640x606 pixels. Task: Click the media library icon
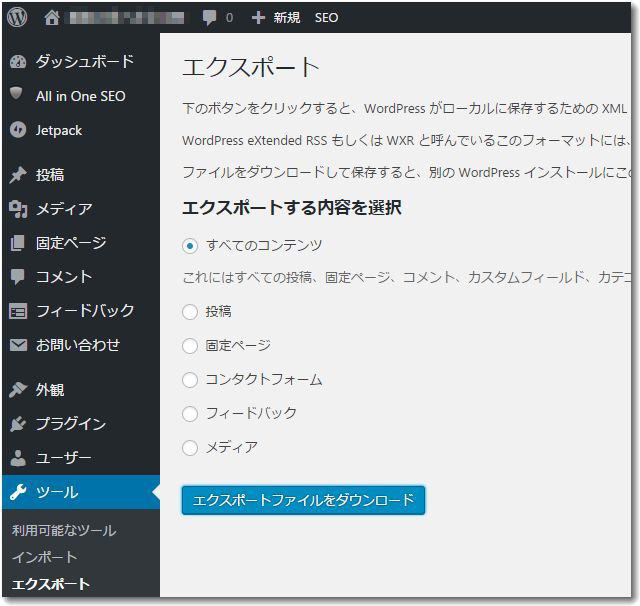coord(18,209)
